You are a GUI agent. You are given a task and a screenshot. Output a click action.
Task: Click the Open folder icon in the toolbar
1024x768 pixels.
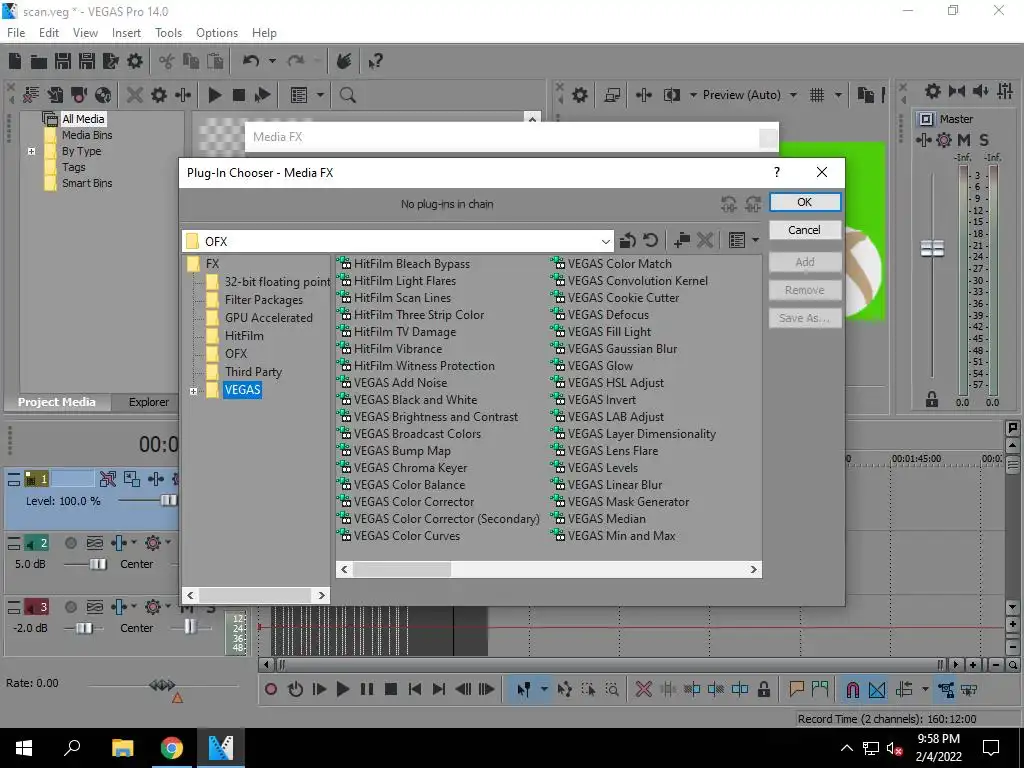(x=39, y=61)
